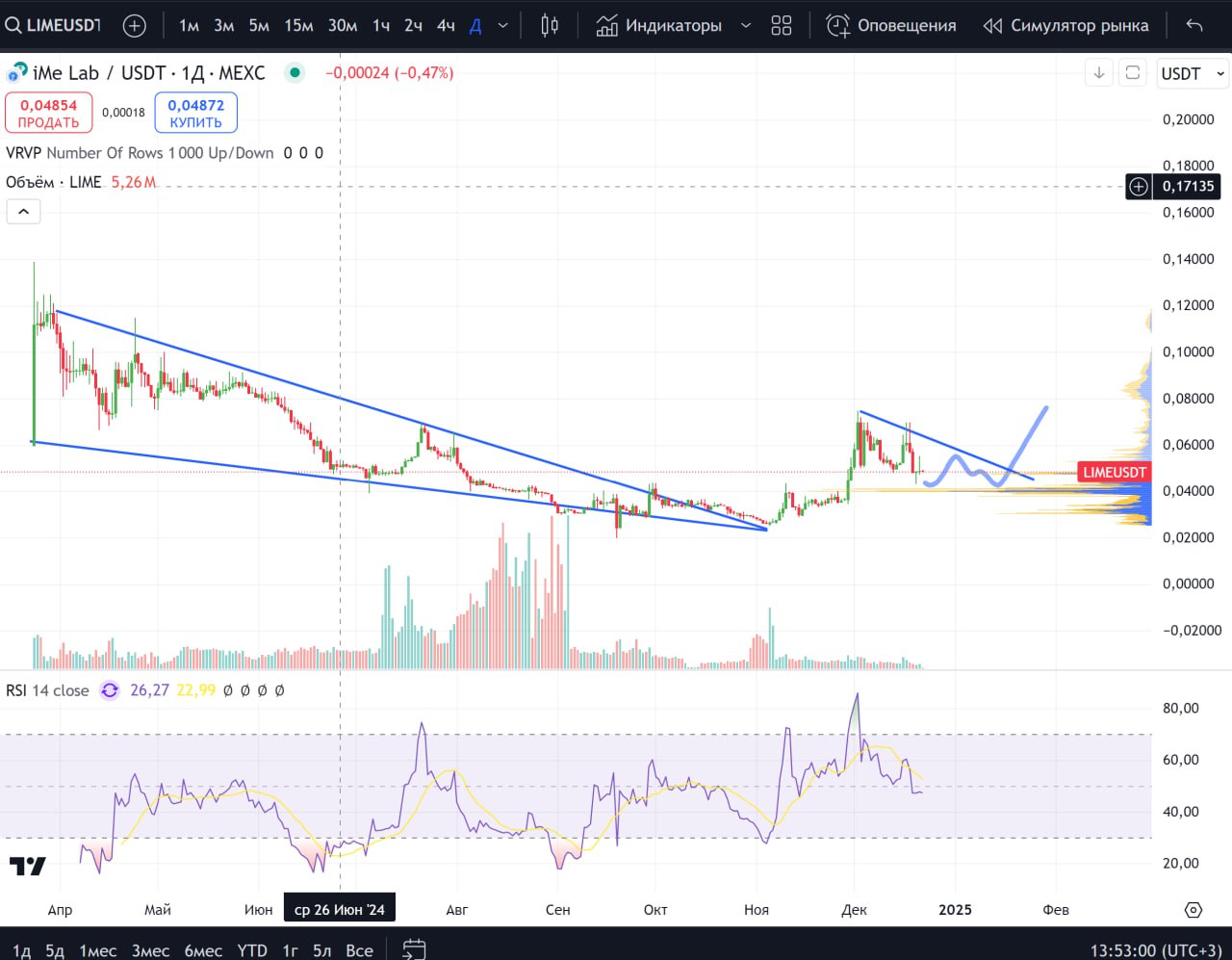This screenshot has height=960, width=1232.
Task: Open the chart layout grid selector
Action: 782,26
